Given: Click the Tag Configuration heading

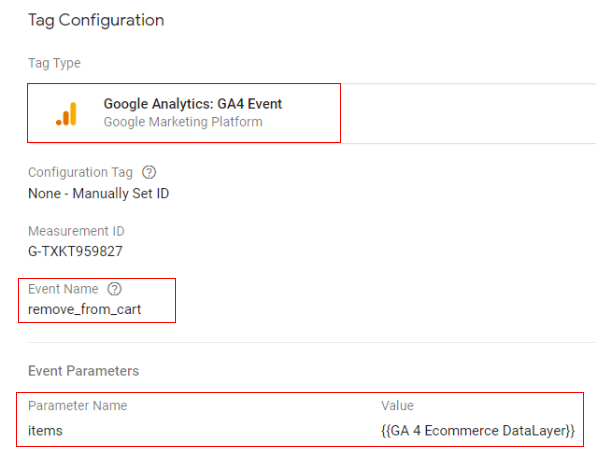Looking at the screenshot, I should coord(96,20).
